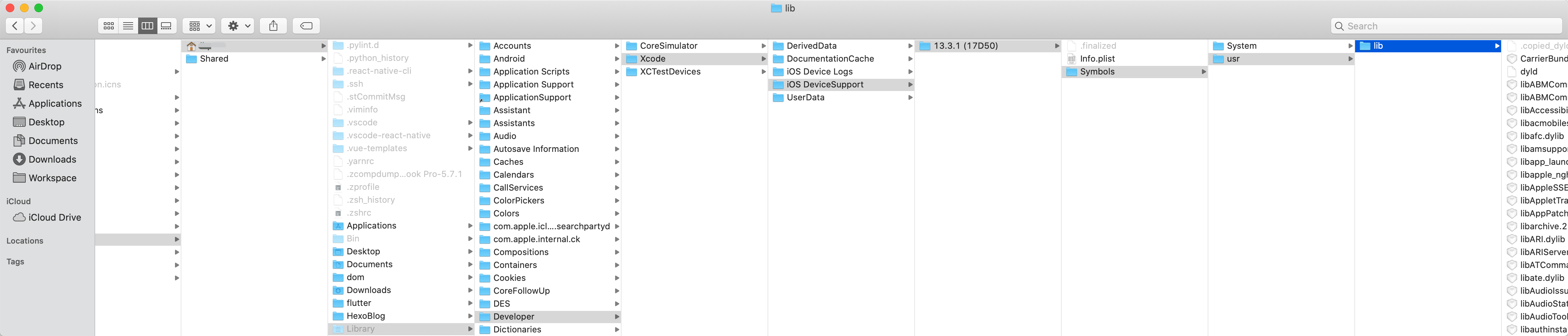This screenshot has height=336, width=1568.
Task: Select the usr folder
Action: click(1281, 58)
